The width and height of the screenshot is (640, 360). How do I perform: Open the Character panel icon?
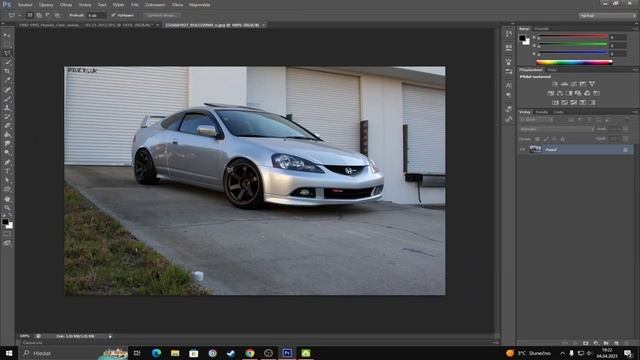[509, 85]
